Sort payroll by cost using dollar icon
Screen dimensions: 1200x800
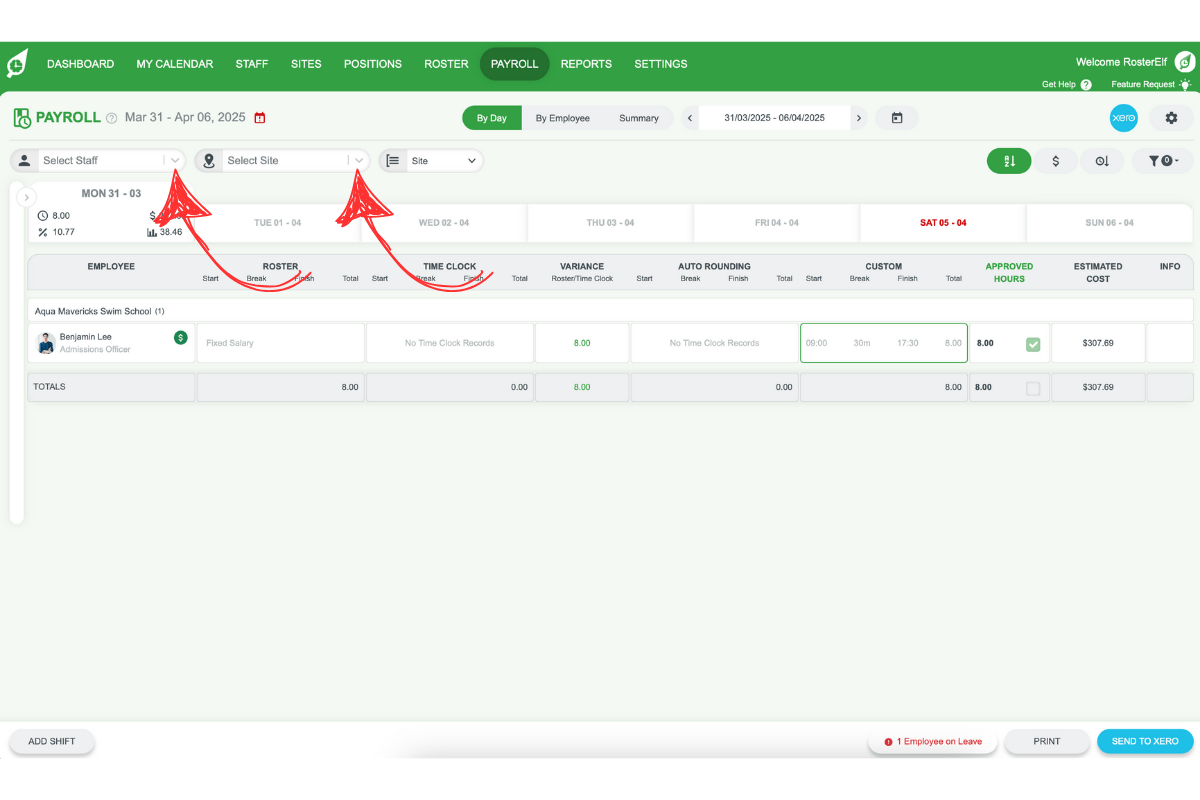tap(1055, 160)
